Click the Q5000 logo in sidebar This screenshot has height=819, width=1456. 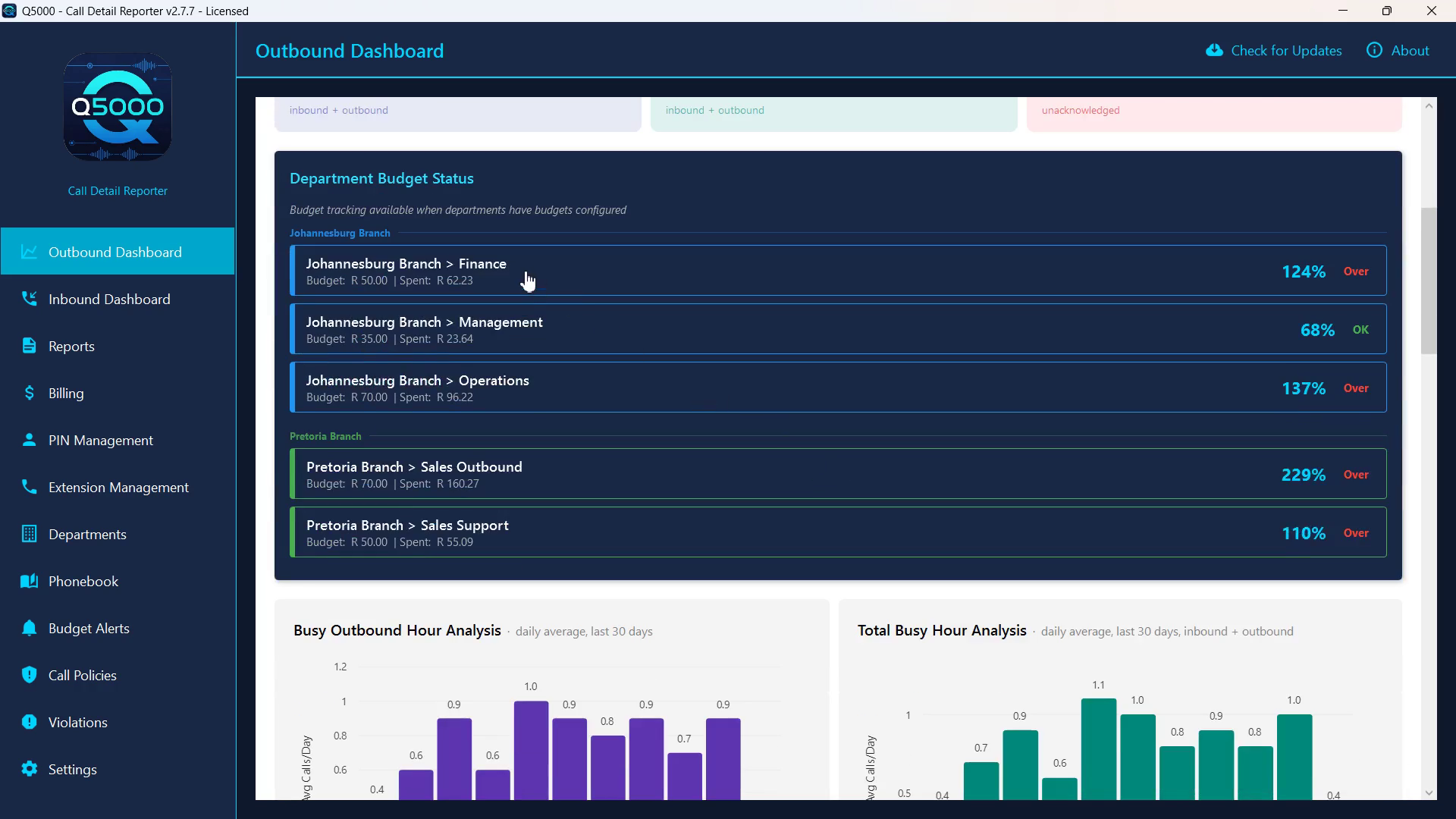(118, 107)
